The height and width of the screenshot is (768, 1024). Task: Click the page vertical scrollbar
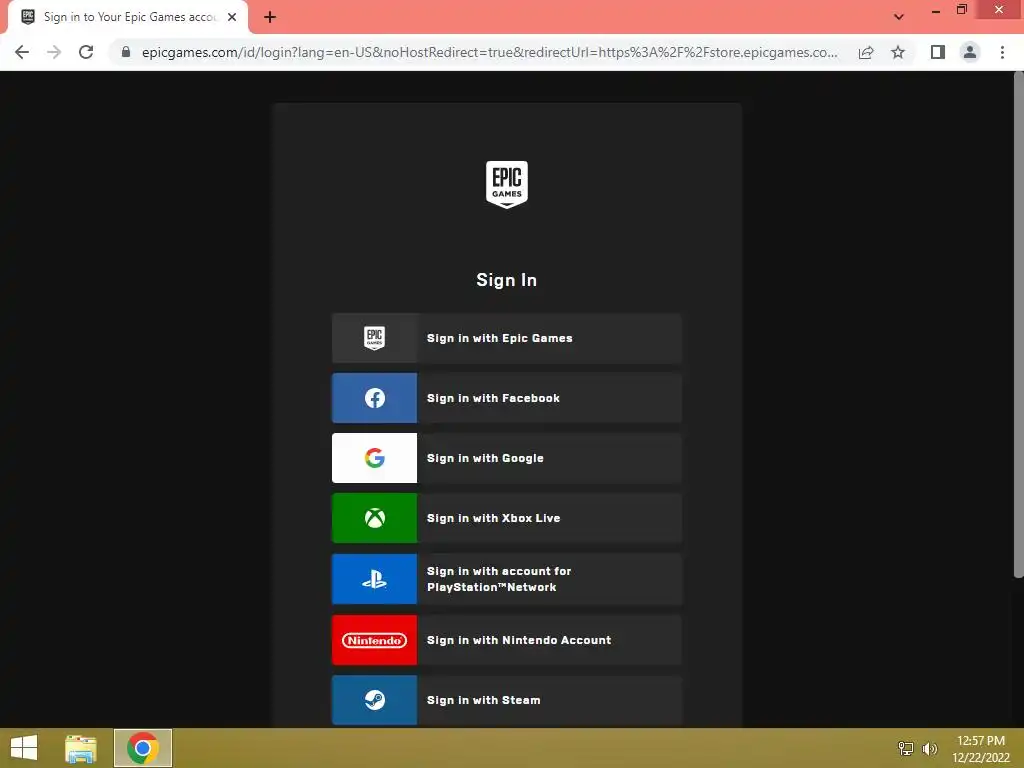coord(1018,325)
